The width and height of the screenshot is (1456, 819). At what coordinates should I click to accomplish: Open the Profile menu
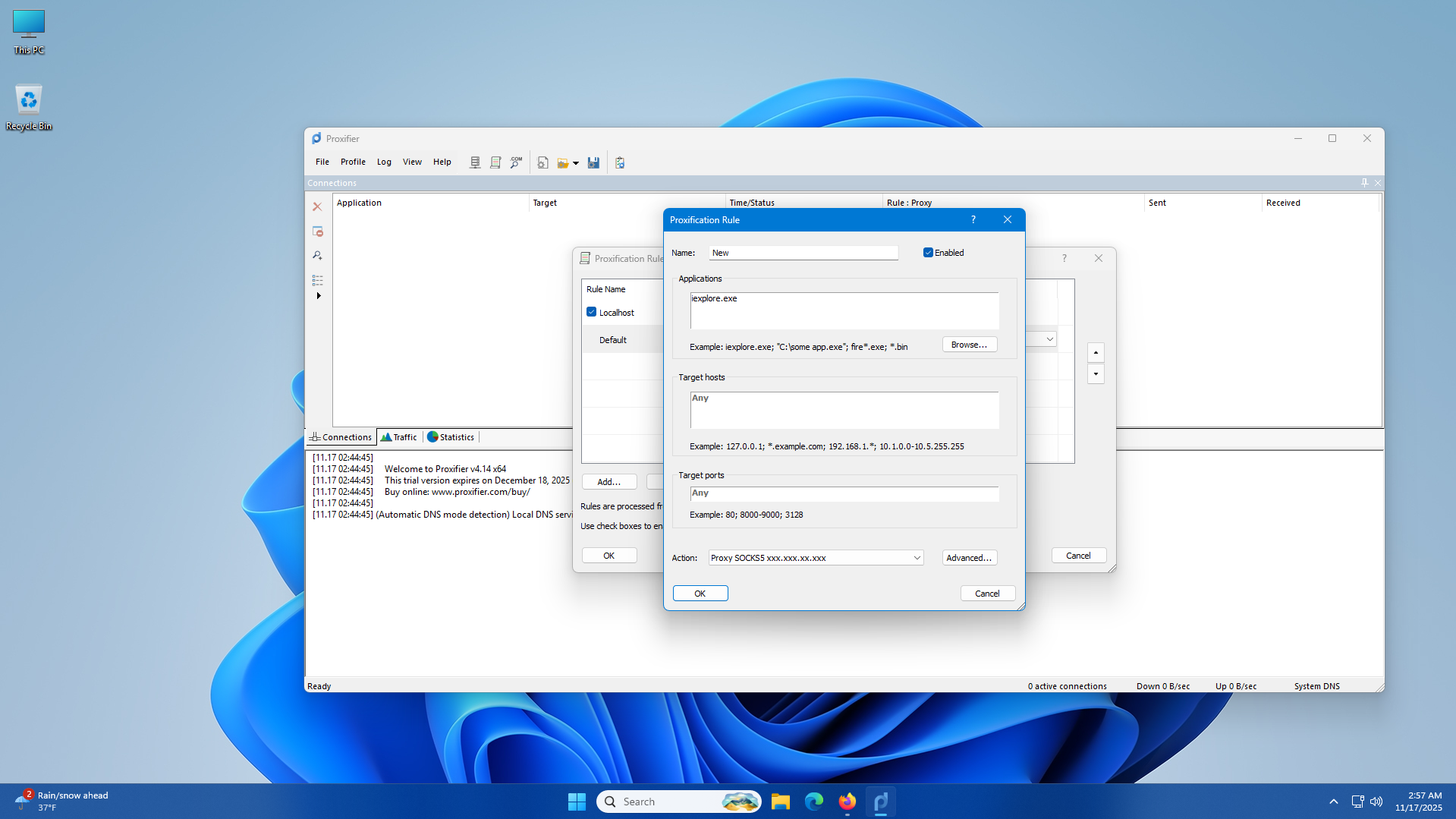353,162
